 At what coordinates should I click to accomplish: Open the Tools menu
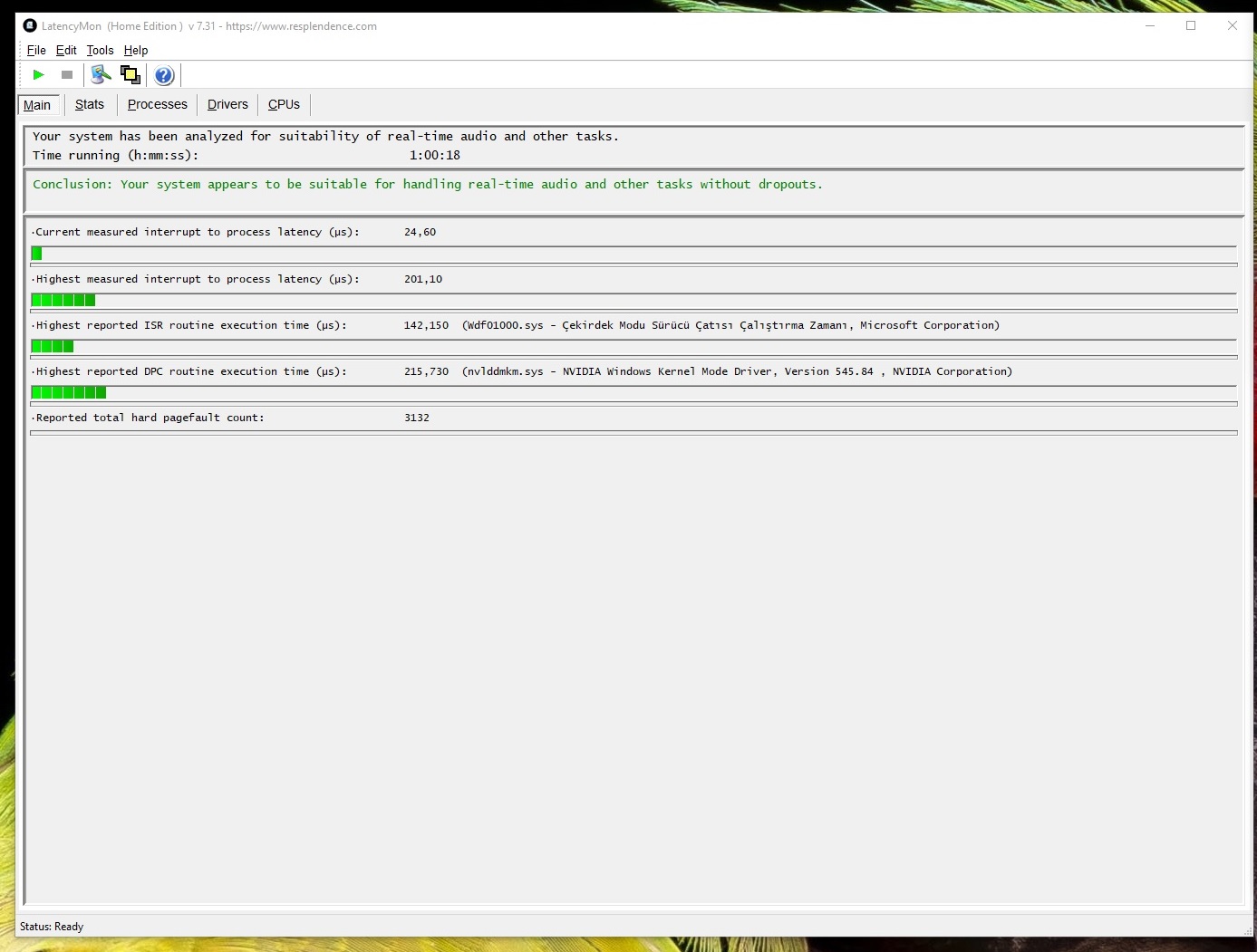click(x=100, y=51)
